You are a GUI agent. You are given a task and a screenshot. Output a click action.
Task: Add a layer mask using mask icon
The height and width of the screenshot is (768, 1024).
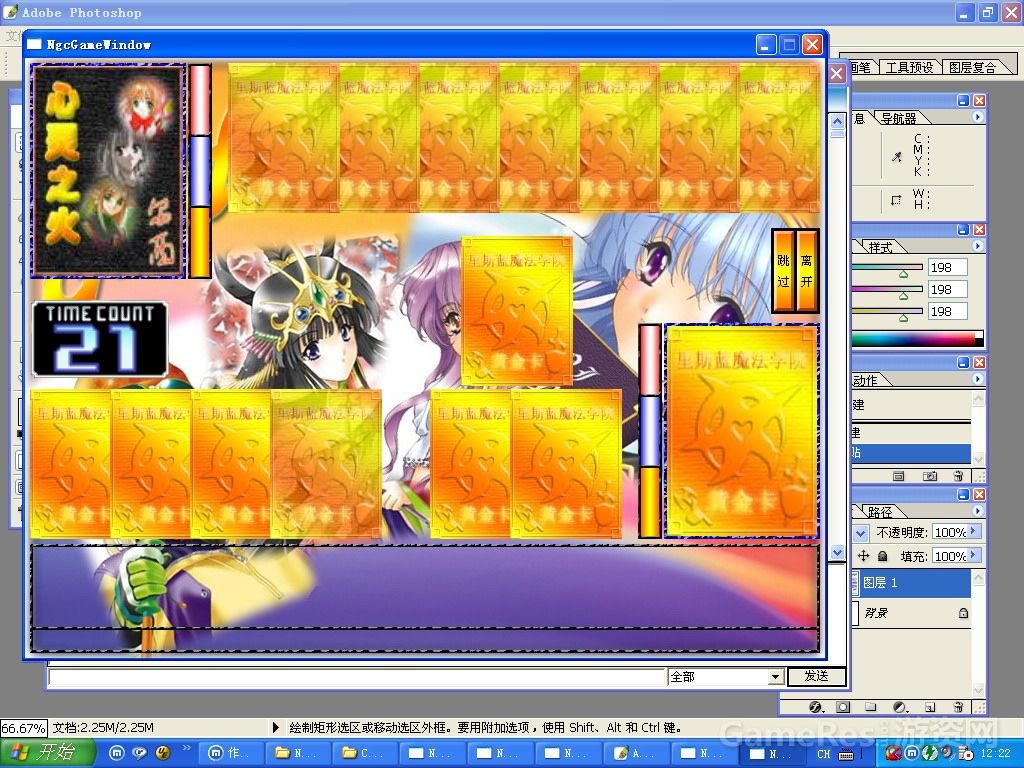843,707
